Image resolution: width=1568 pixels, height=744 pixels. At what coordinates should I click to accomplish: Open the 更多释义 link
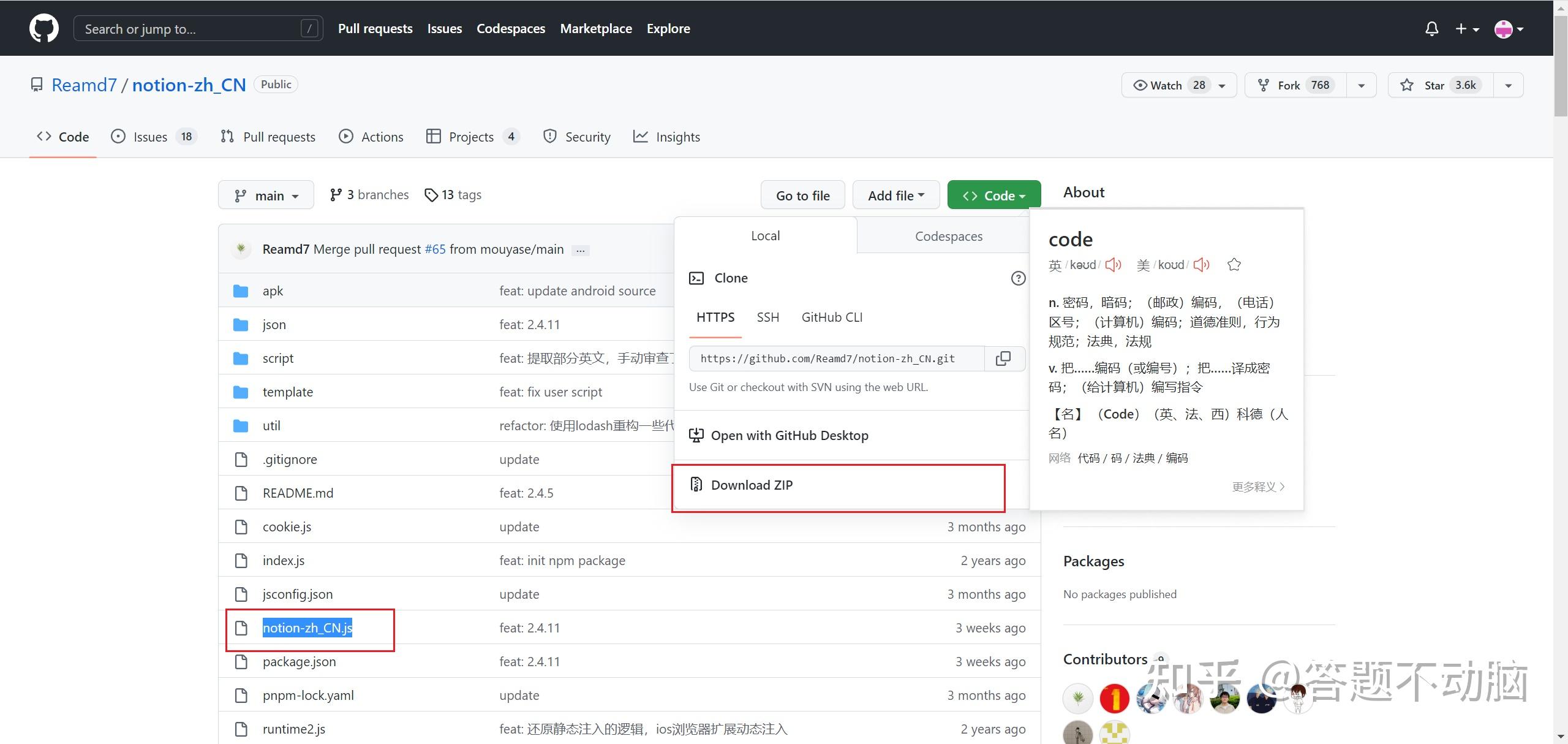[x=1256, y=486]
